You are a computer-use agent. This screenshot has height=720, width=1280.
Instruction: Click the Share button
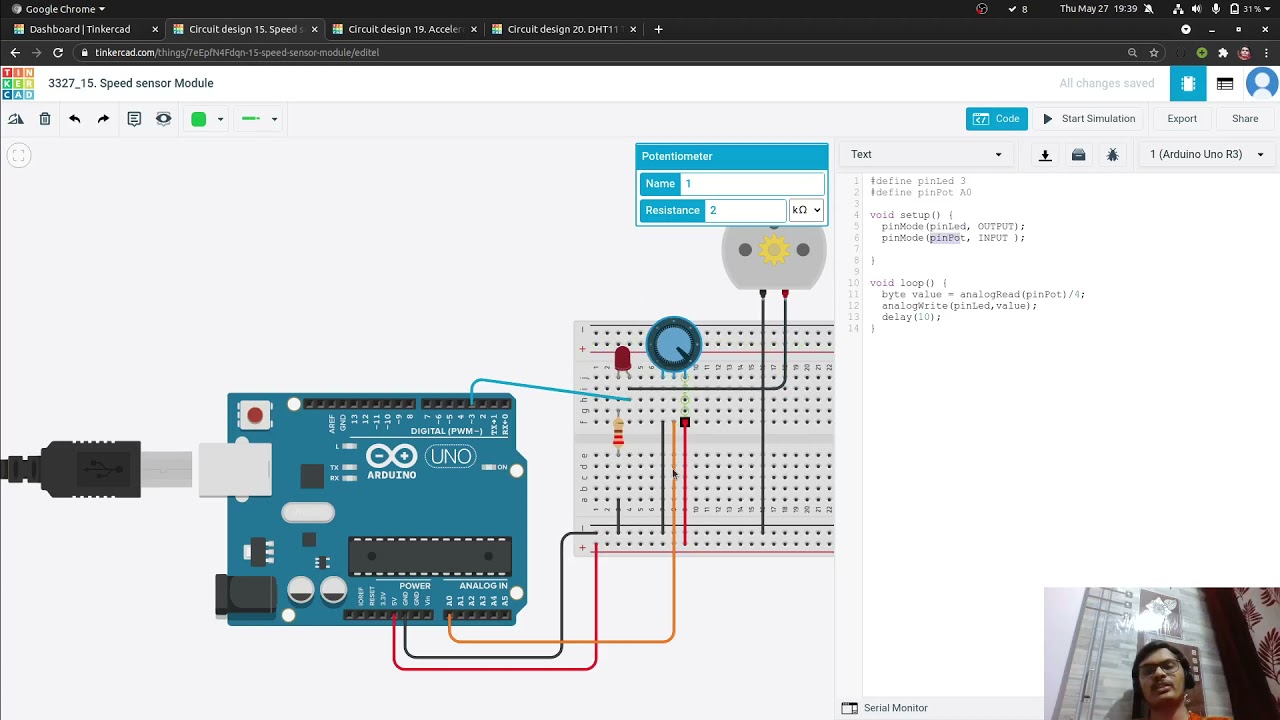pos(1245,119)
